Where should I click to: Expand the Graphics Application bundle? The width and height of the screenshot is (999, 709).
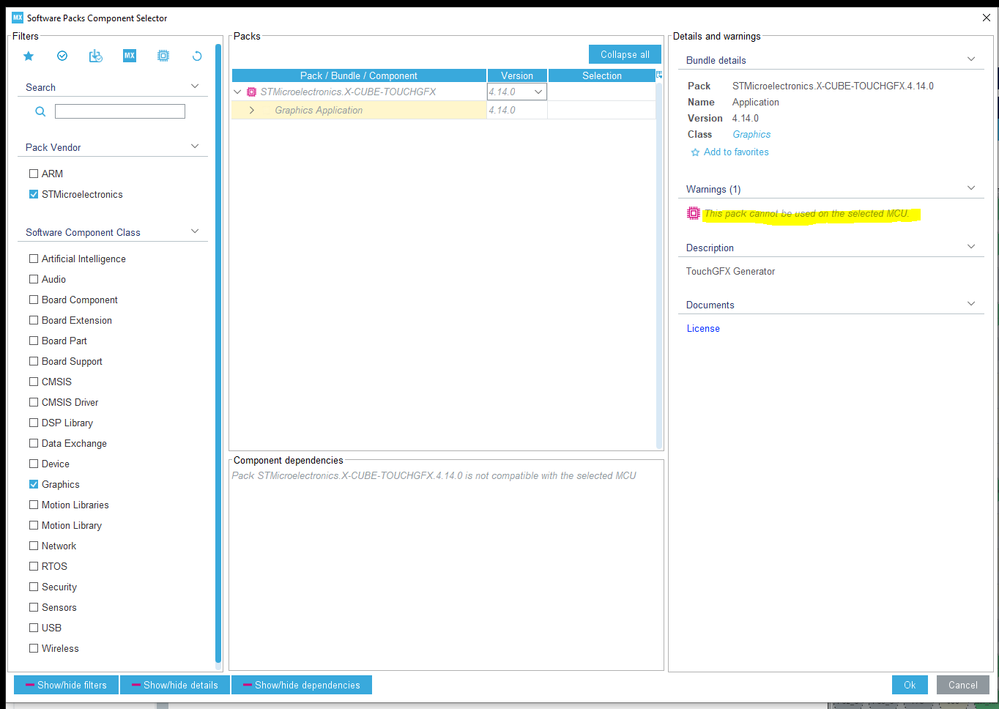coord(252,110)
